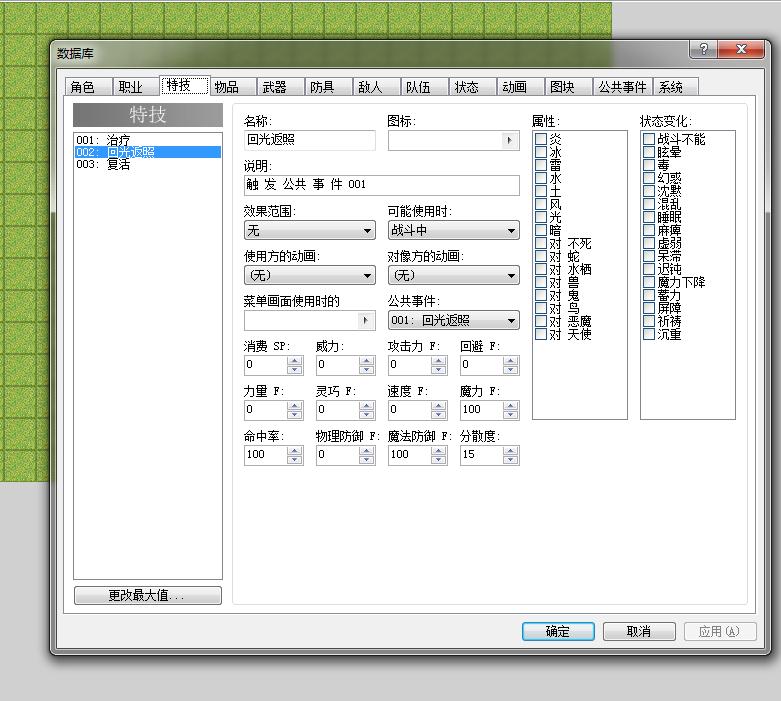Decrease the 分散度 value
Image resolution: width=781 pixels, height=701 pixels.
[x=511, y=459]
